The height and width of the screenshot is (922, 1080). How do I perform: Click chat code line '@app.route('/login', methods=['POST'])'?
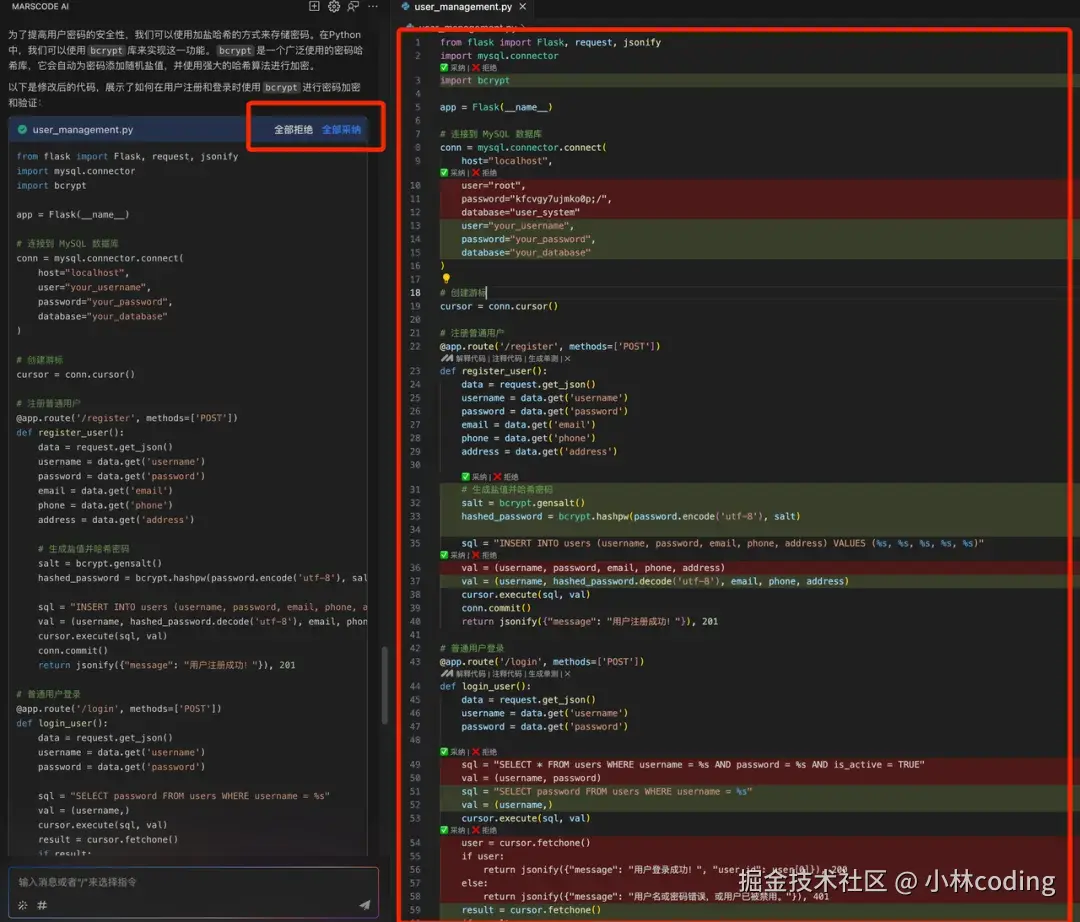(119, 709)
